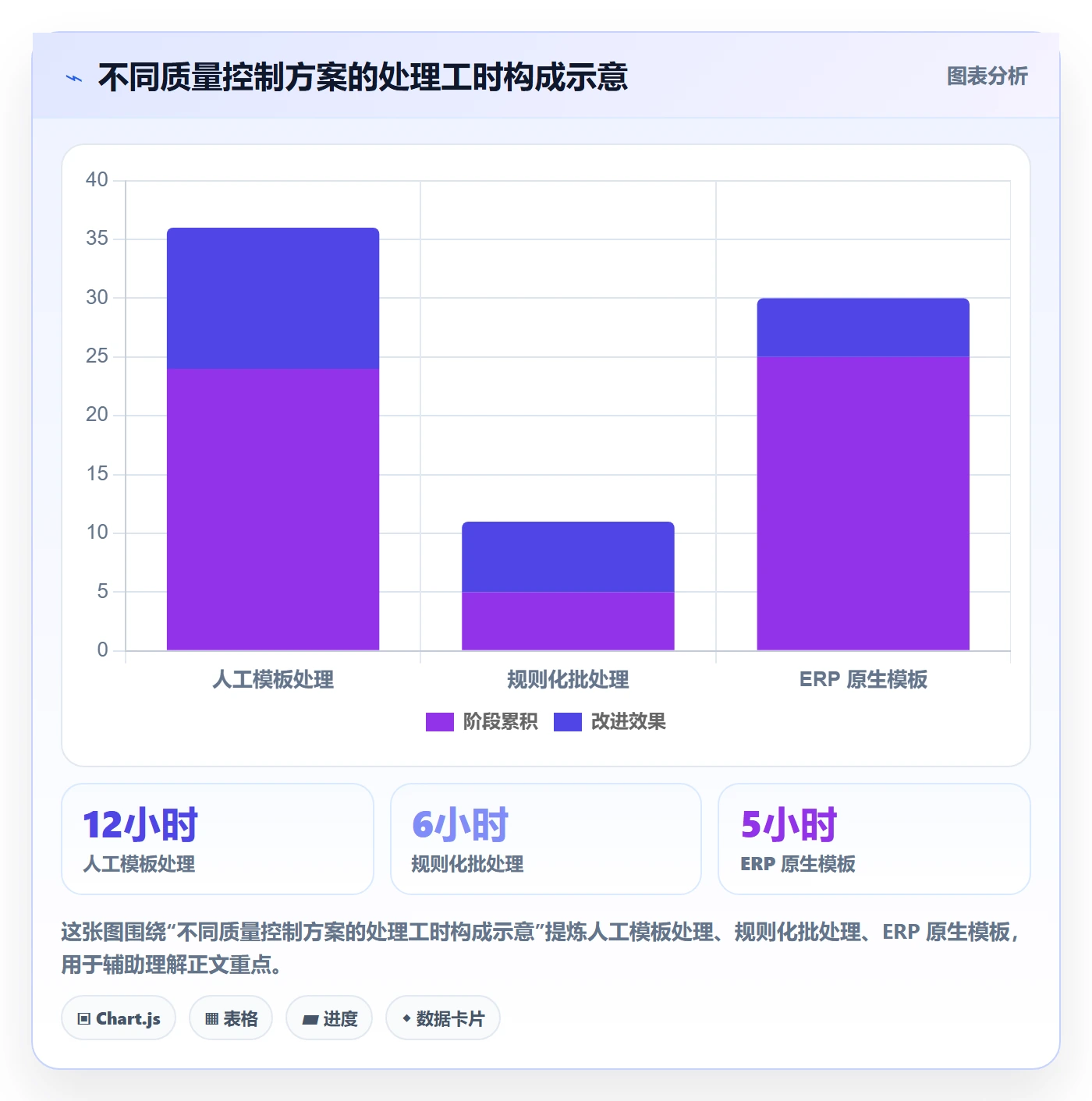Click the purple segment of ERP 原生模板 bar
Image resolution: width=1092 pixels, height=1101 pixels.
[863, 504]
